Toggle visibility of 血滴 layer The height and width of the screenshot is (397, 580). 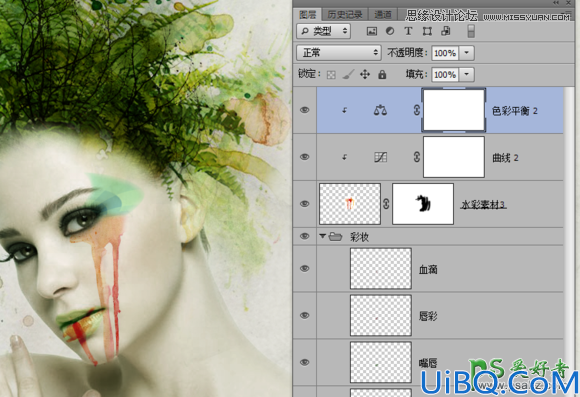(x=304, y=269)
